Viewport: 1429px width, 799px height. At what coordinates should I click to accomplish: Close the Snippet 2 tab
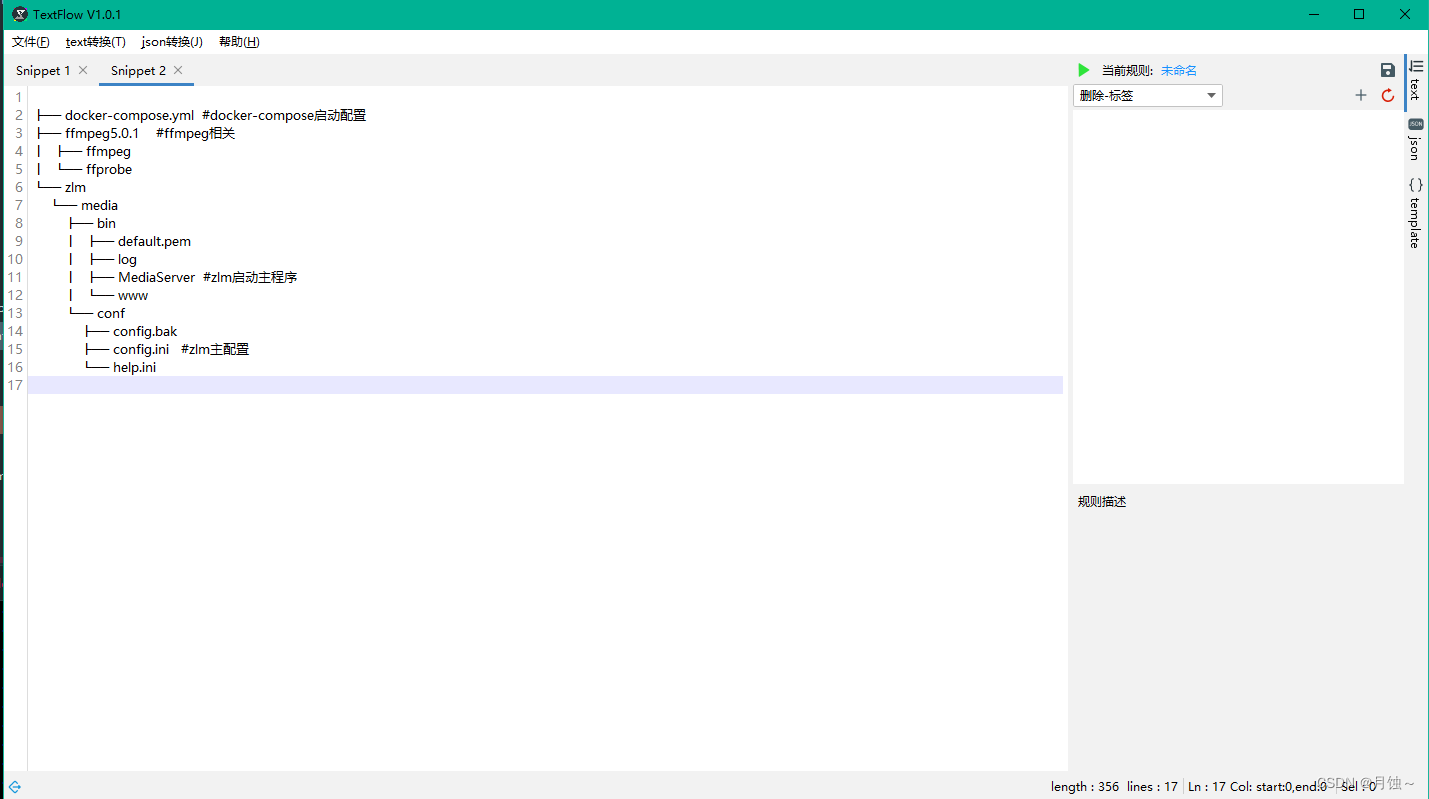pyautogui.click(x=178, y=70)
